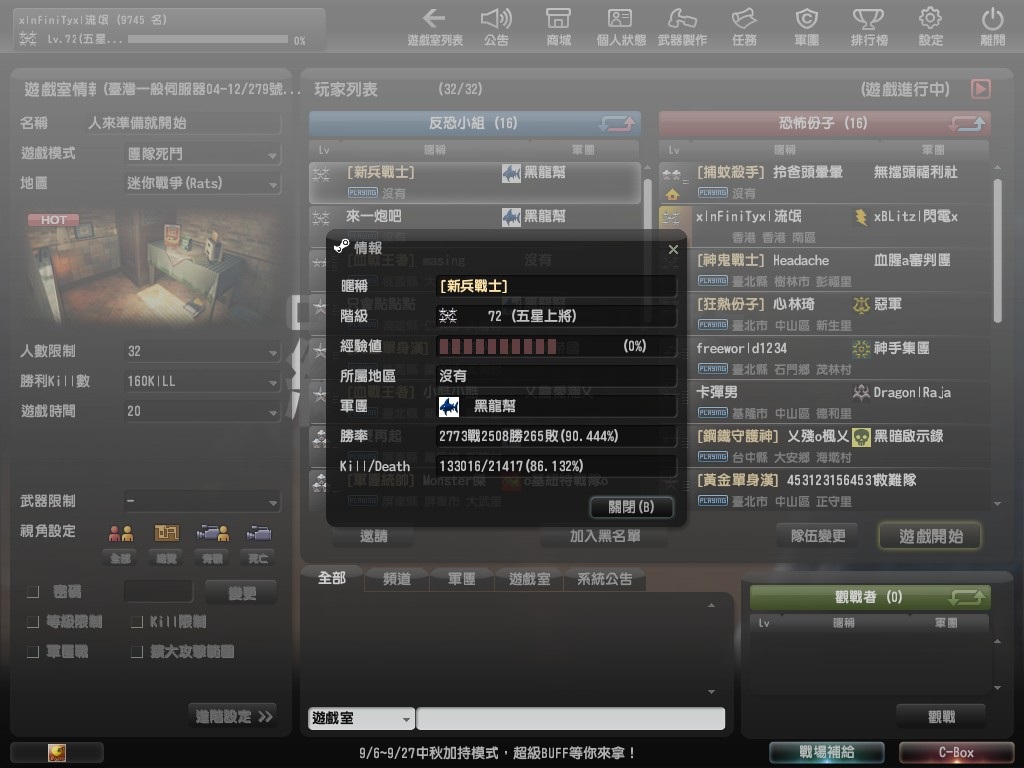Click the red play icon beside 遊戲進行中
The image size is (1024, 768).
click(x=980, y=89)
